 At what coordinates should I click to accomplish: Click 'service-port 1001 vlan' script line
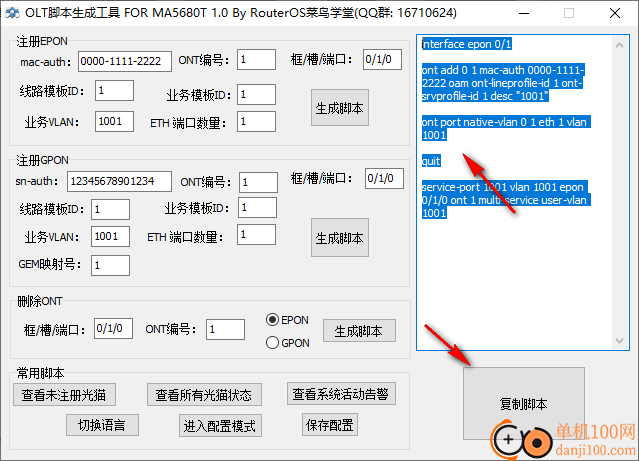(x=506, y=200)
